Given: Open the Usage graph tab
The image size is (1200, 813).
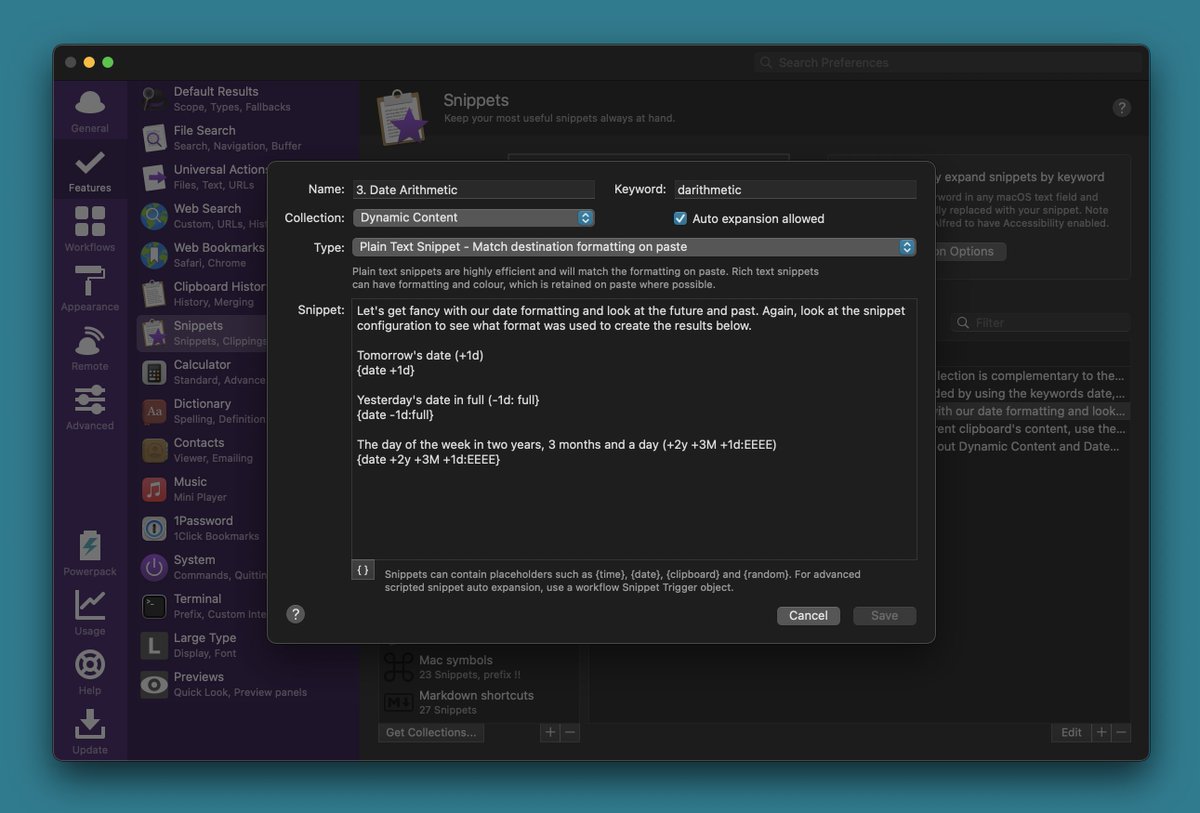Looking at the screenshot, I should click(x=90, y=613).
